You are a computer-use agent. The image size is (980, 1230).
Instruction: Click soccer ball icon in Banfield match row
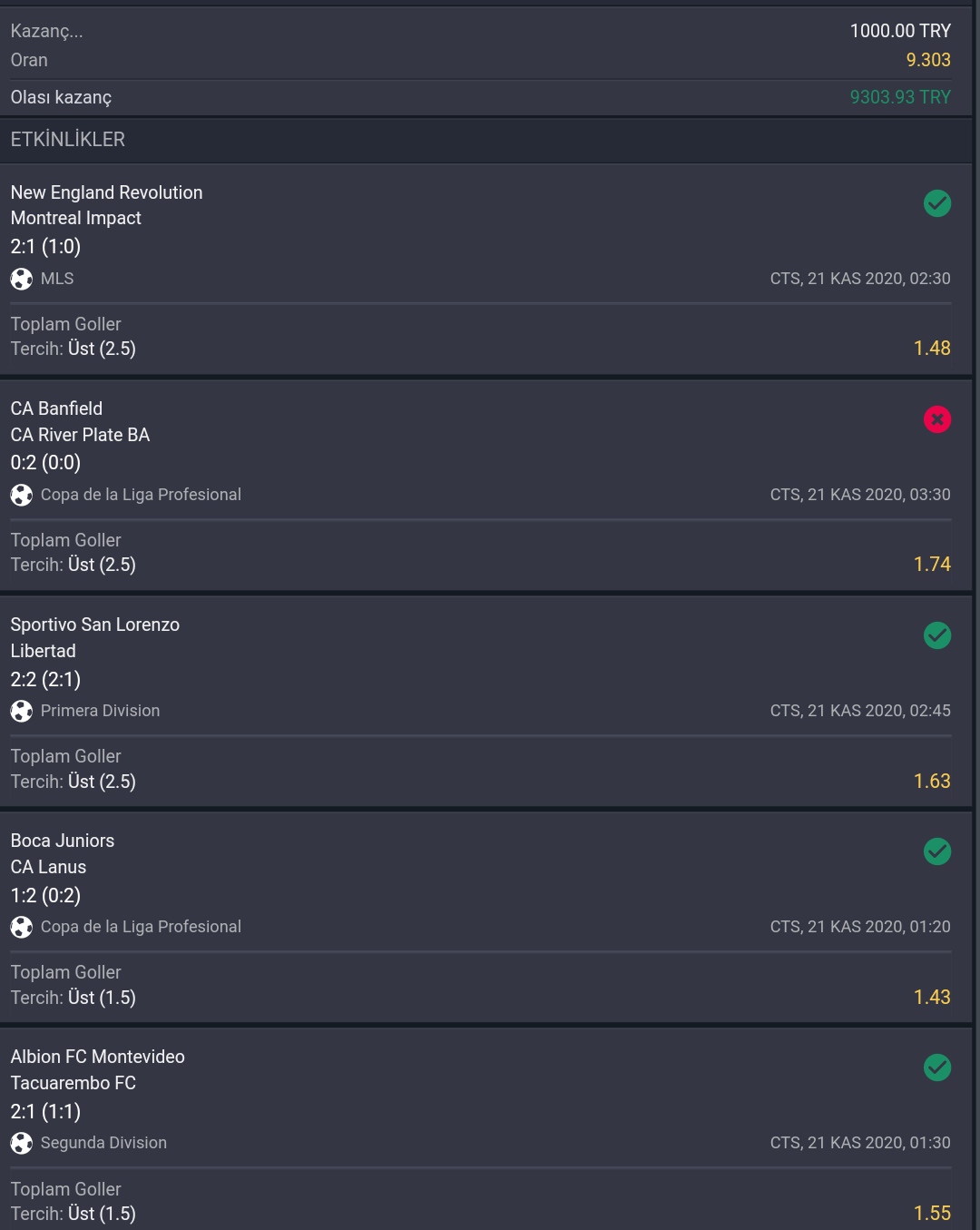pos(22,495)
